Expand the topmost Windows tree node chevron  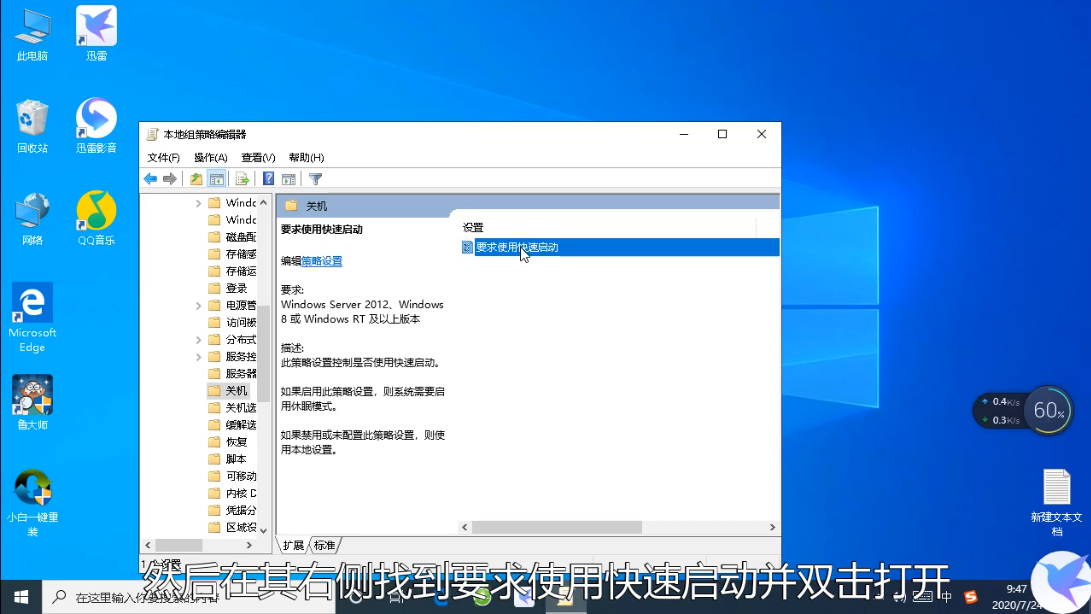point(197,202)
